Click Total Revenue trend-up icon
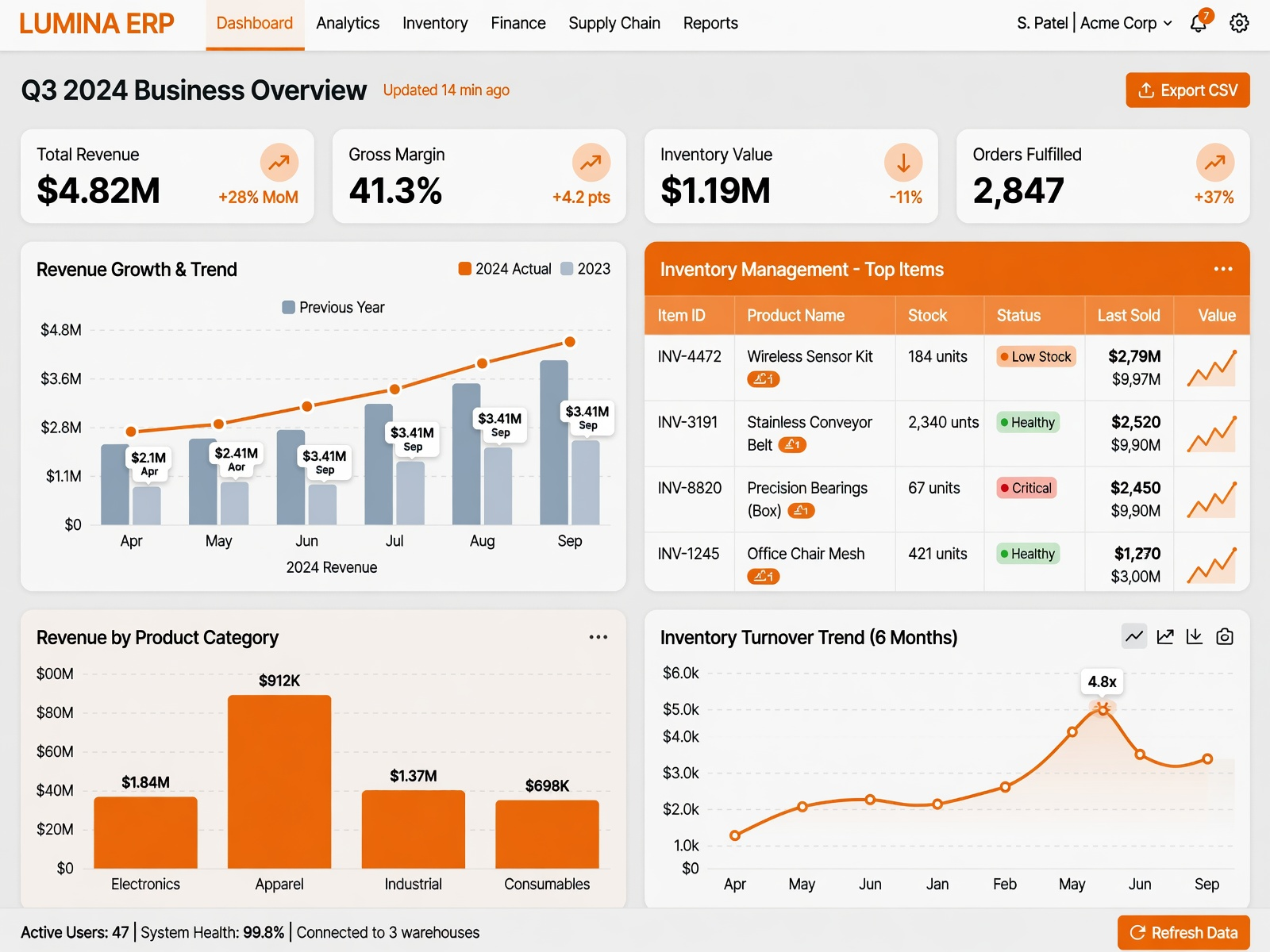1270x952 pixels. click(x=279, y=163)
